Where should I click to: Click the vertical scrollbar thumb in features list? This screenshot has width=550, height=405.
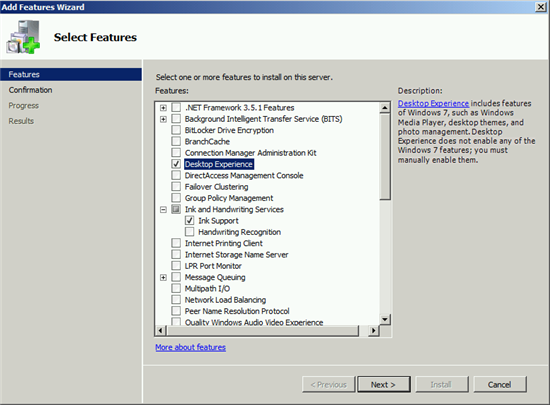click(x=385, y=156)
